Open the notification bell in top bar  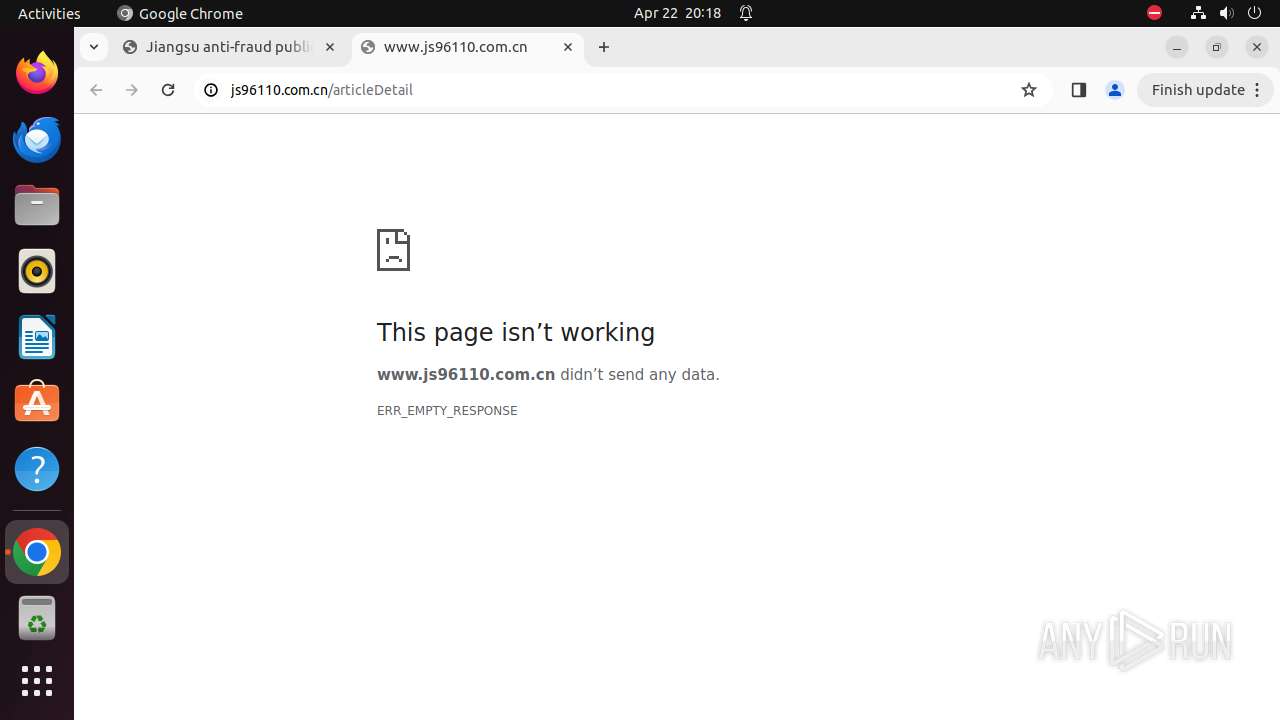(x=746, y=13)
